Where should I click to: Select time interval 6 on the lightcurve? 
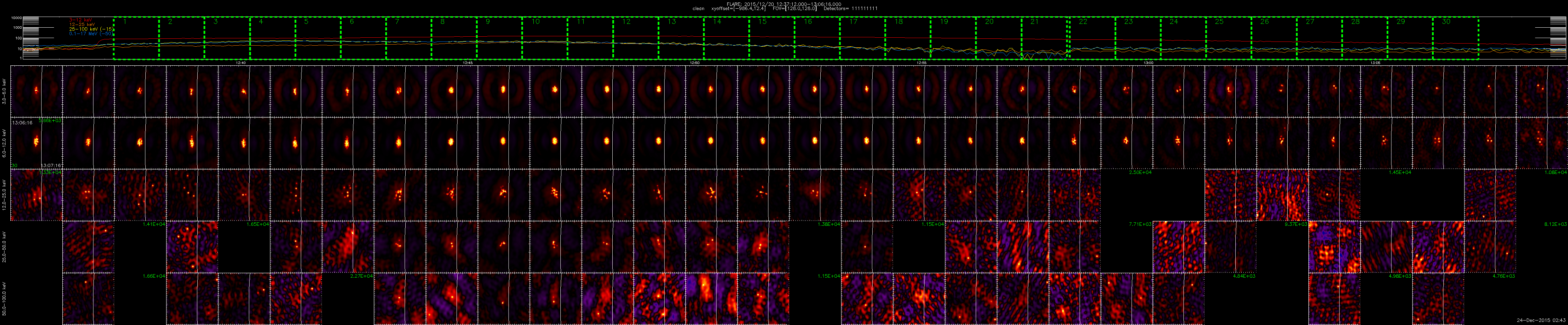click(363, 38)
